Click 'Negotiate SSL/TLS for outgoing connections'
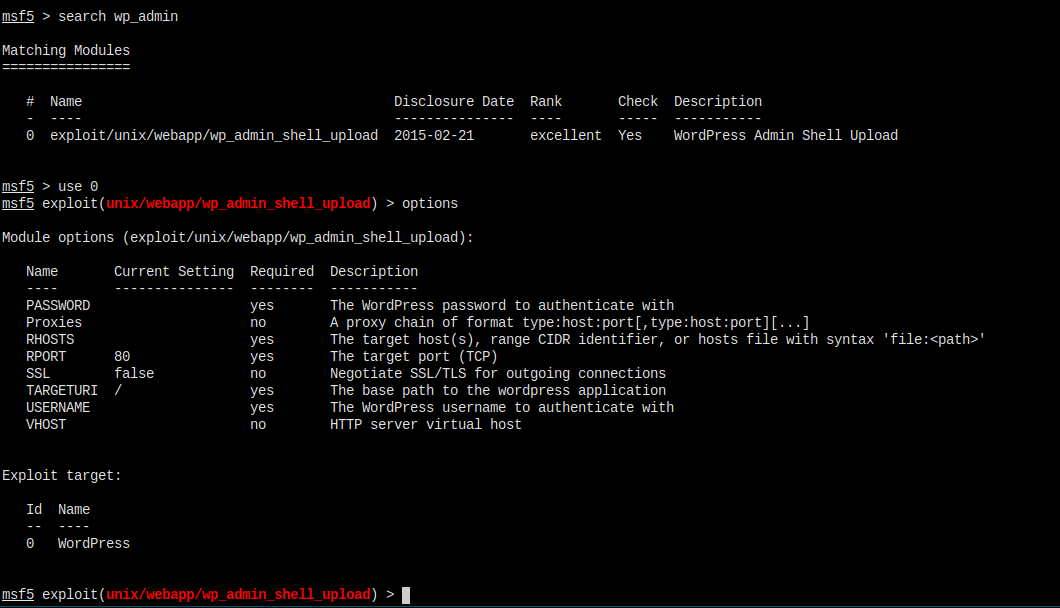Image resolution: width=1060 pixels, height=608 pixels. (x=498, y=373)
